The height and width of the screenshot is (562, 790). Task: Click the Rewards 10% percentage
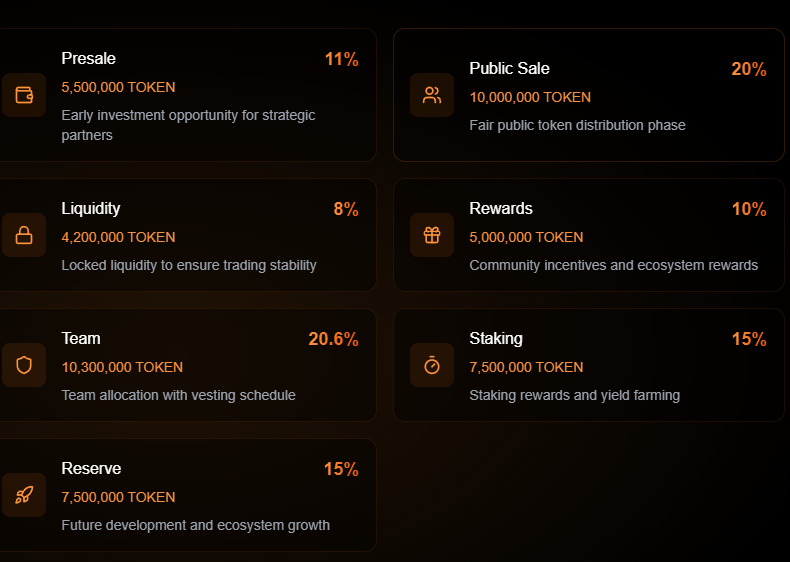tap(748, 209)
